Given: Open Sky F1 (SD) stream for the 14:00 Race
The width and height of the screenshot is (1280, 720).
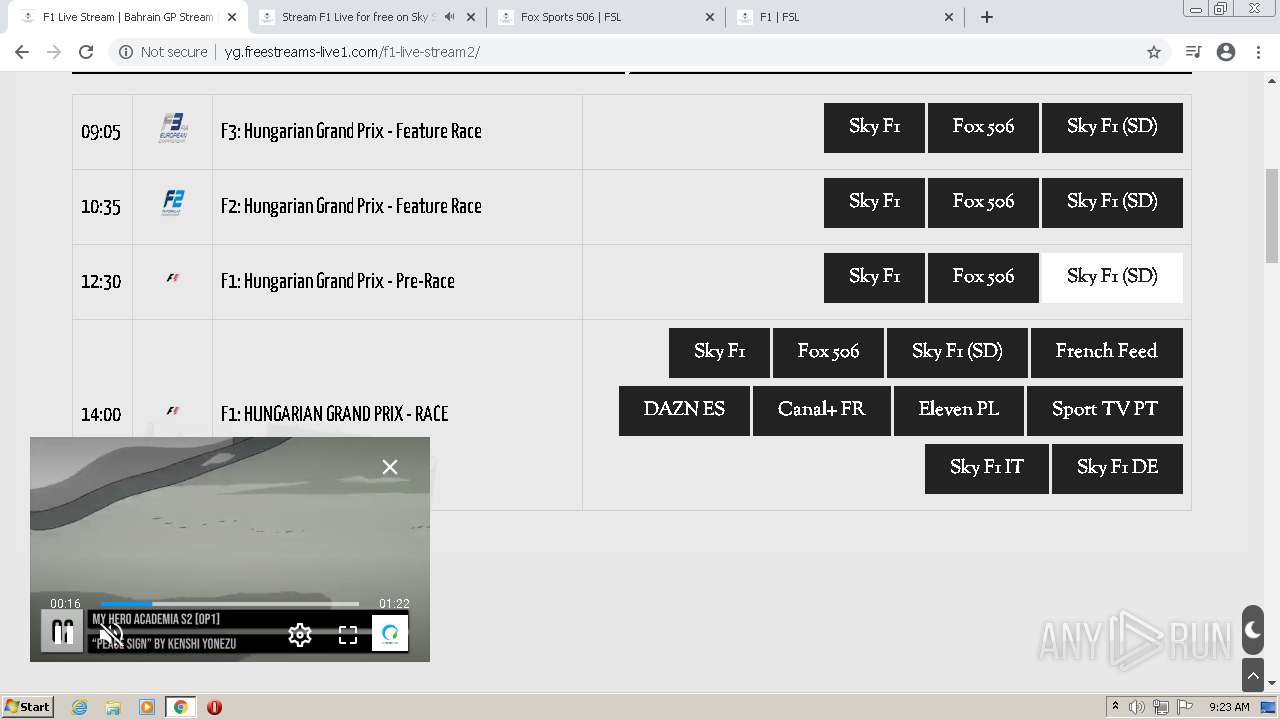Looking at the screenshot, I should click(957, 352).
